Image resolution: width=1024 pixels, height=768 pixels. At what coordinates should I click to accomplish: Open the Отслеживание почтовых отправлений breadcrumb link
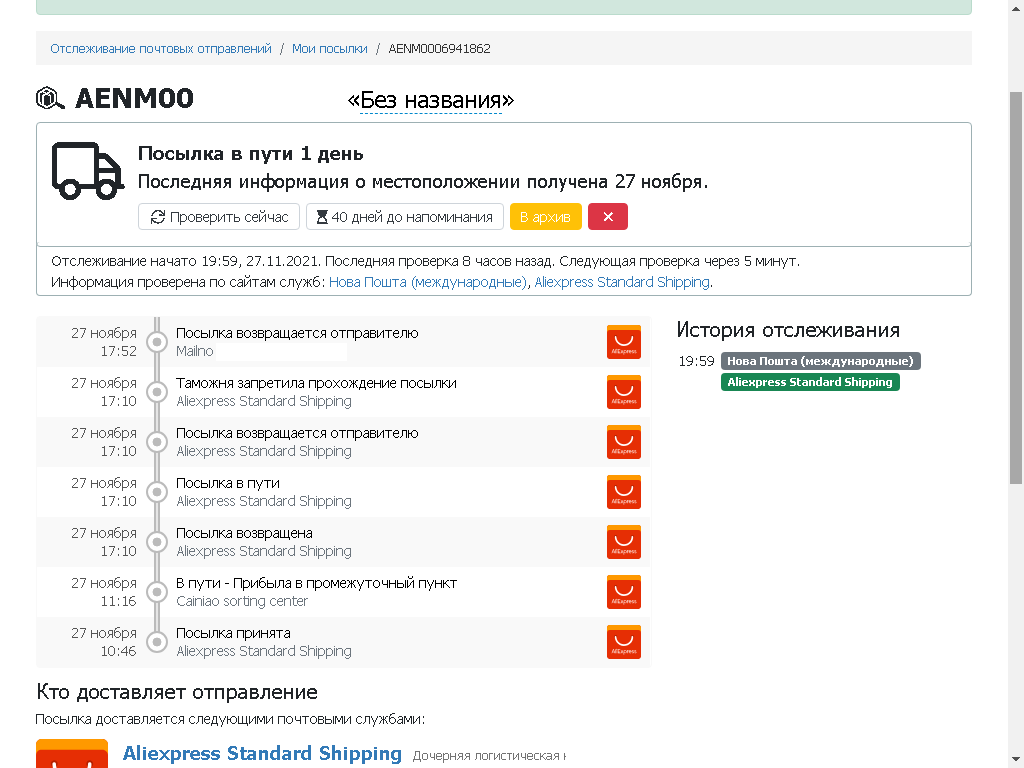tap(161, 48)
